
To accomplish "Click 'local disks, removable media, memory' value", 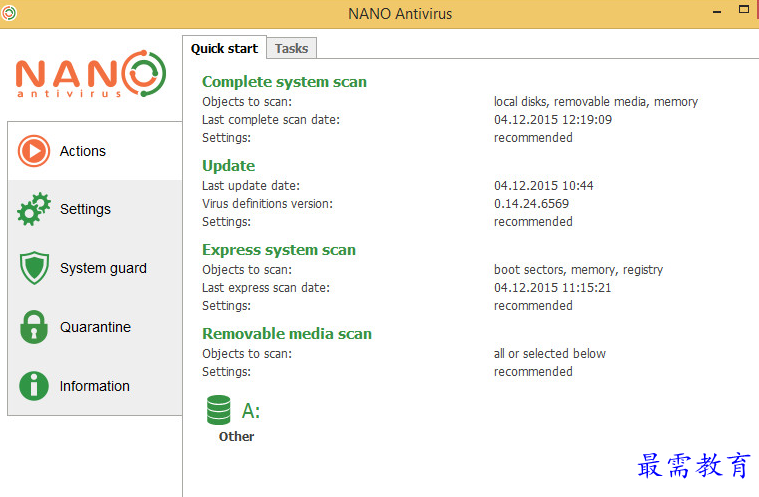I will [596, 102].
